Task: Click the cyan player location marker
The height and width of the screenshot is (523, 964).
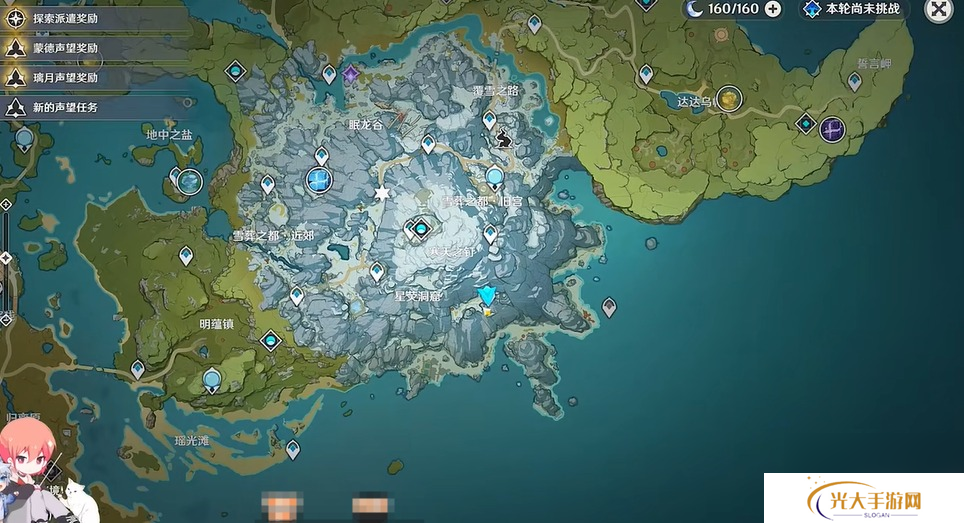Action: [x=487, y=297]
